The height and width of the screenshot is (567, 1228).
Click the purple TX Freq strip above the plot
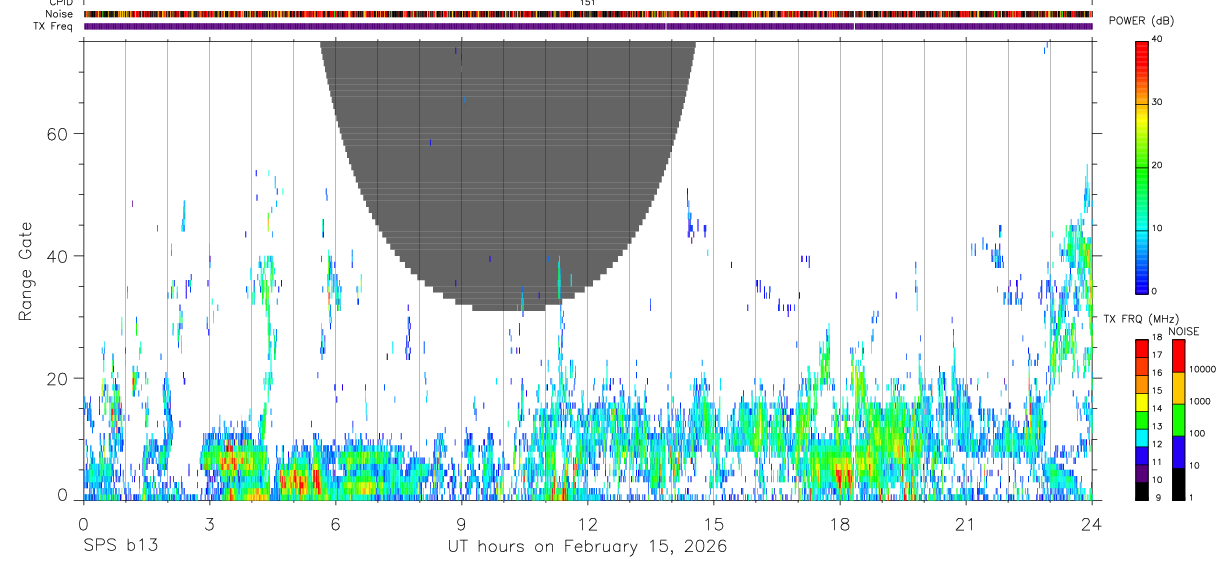pos(588,26)
